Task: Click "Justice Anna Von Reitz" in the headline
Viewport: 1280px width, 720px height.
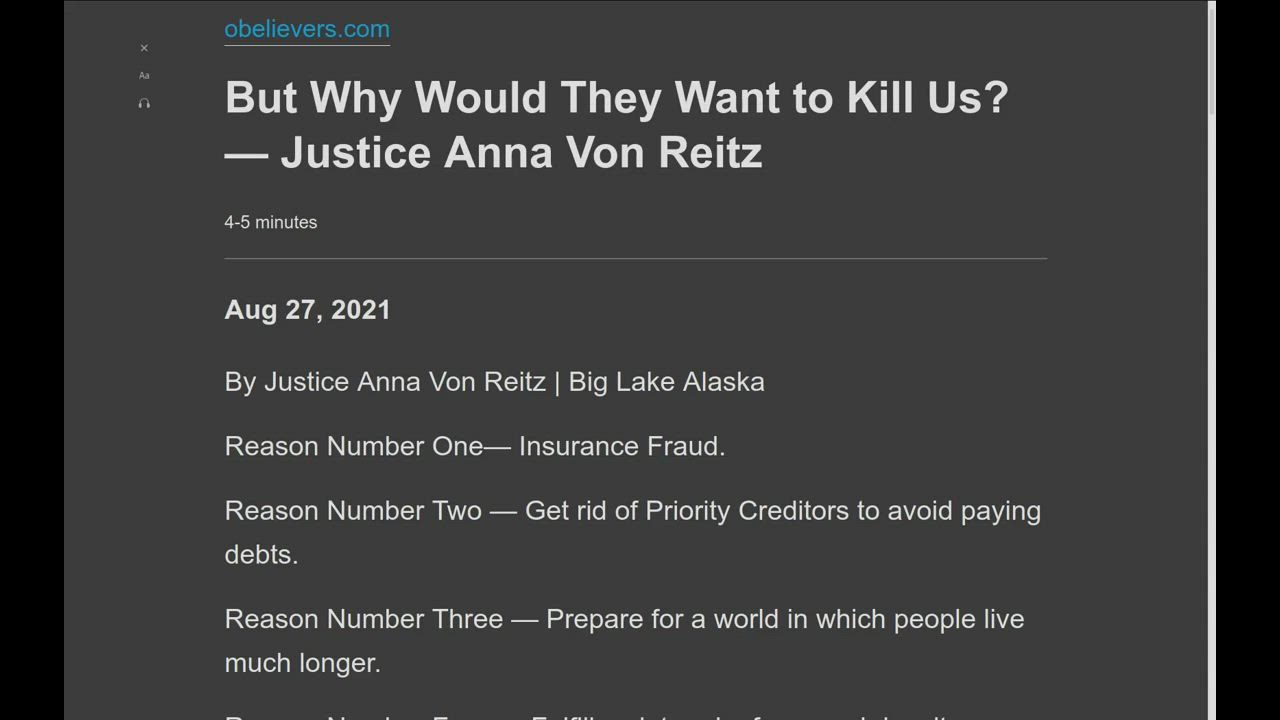Action: point(521,153)
